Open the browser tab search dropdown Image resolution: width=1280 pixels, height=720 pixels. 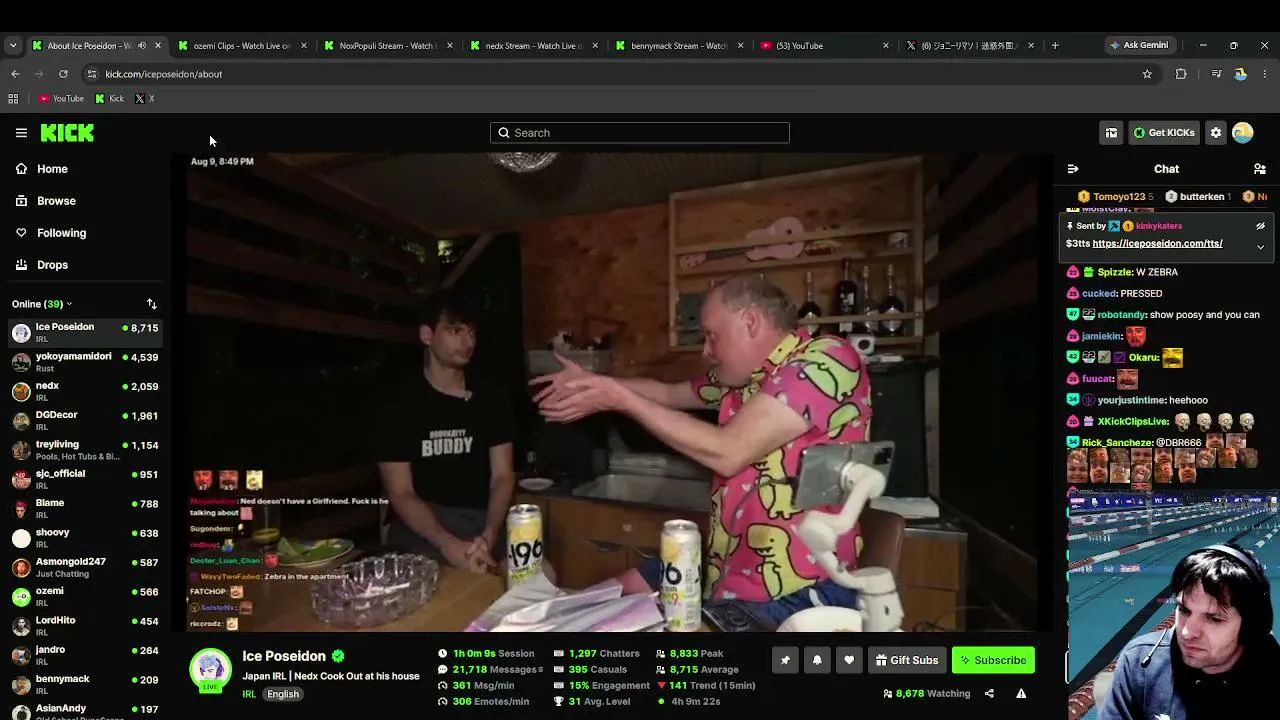[13, 45]
